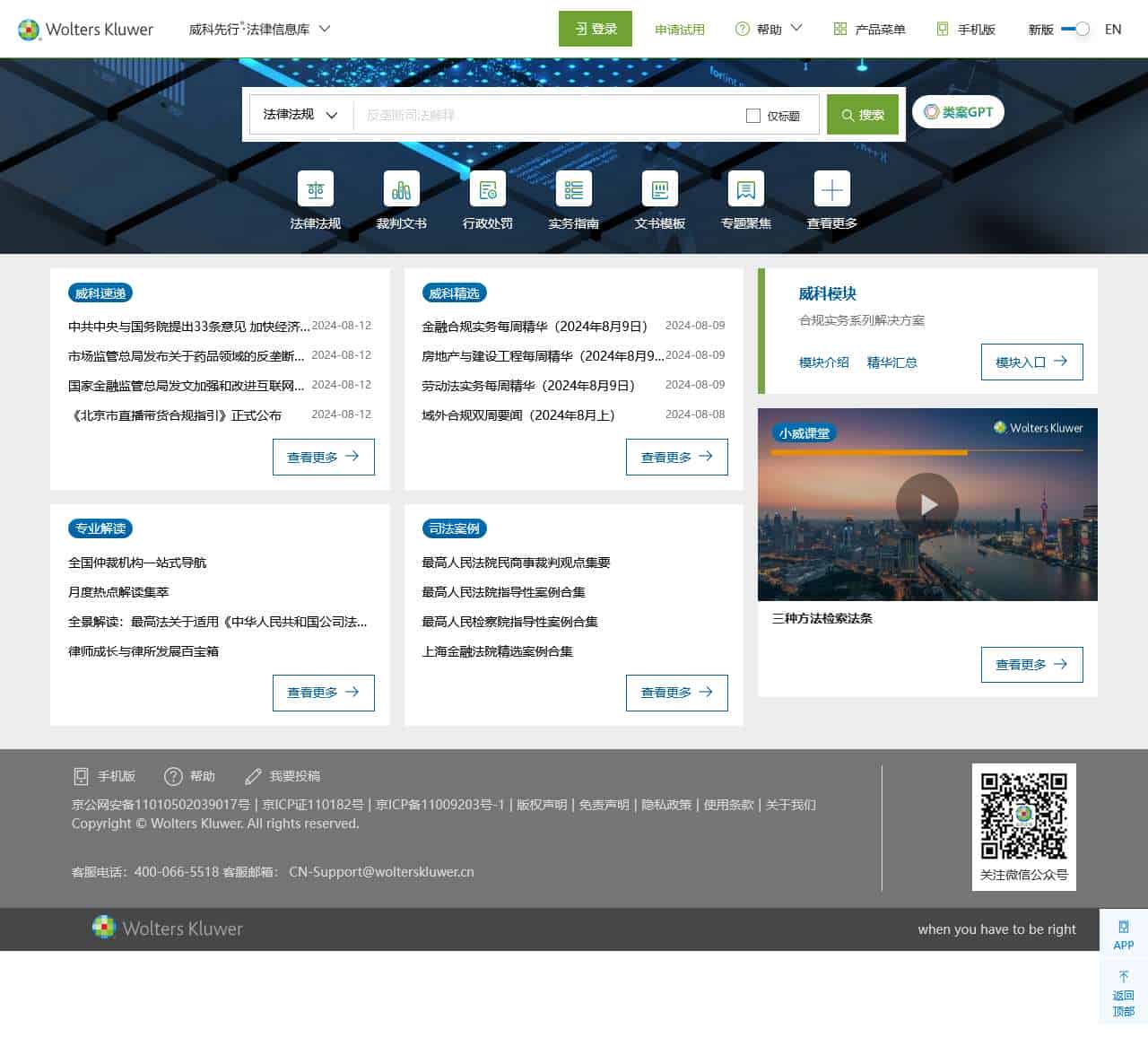Open the 模块介绍 link
Viewport: 1148px width, 1047px height.
tap(824, 362)
